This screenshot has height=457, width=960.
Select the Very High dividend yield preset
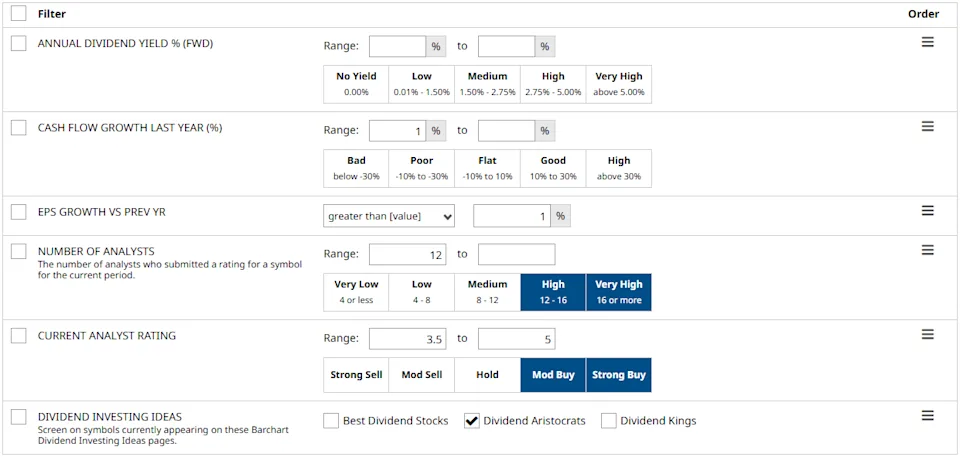point(618,84)
